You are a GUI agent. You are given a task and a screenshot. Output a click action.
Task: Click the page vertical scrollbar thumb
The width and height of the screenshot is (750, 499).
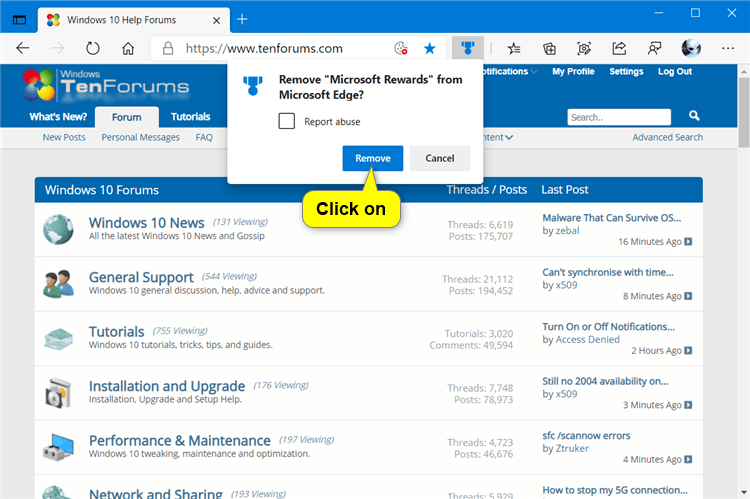[x=744, y=112]
